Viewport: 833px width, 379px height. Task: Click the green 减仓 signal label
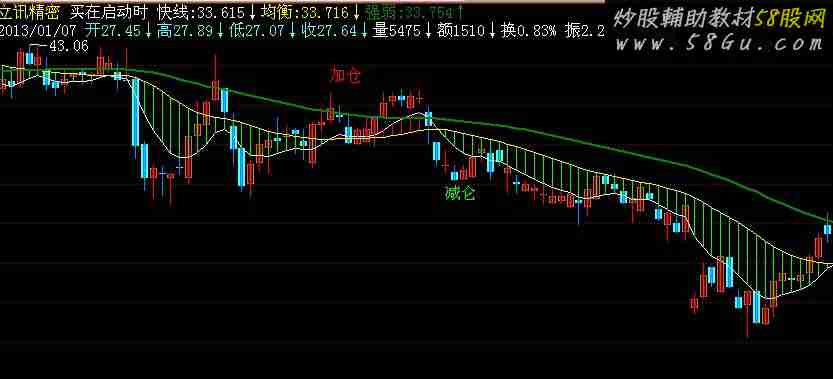[x=460, y=193]
